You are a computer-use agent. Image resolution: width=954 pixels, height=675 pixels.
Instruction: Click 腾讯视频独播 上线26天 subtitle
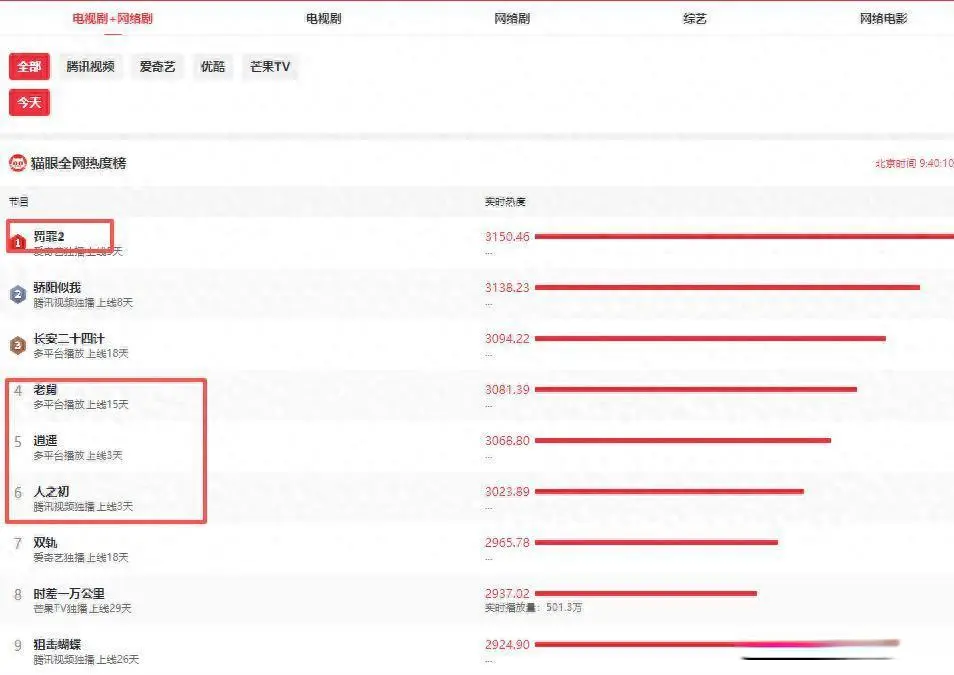pyautogui.click(x=86, y=660)
